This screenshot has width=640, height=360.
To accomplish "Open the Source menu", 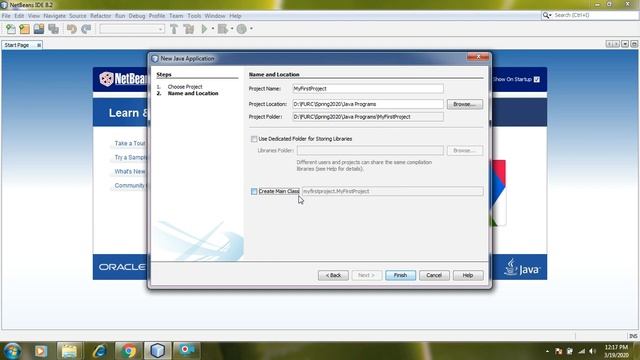I will coord(78,16).
